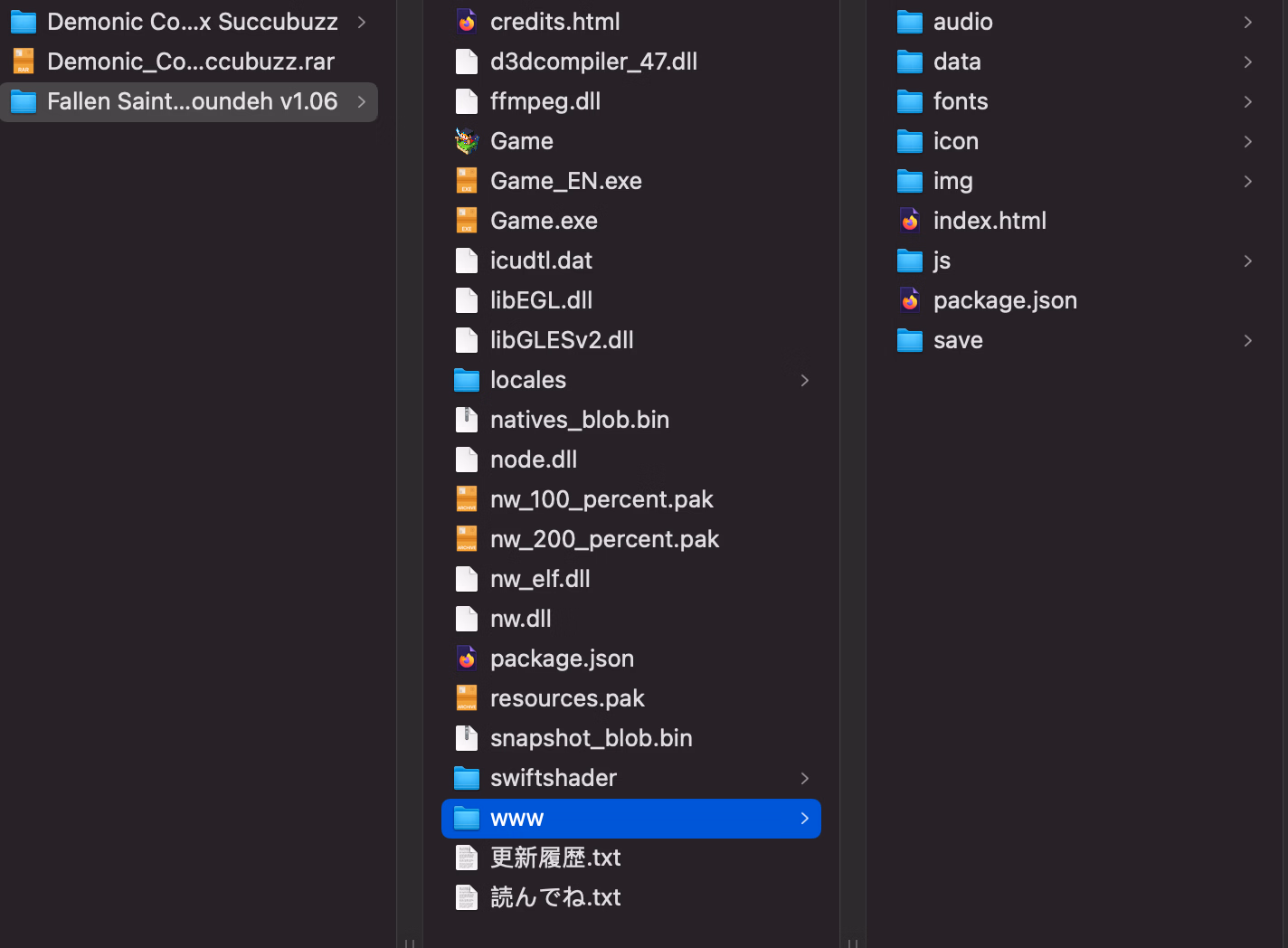Expand the locales folder chevron

804,380
